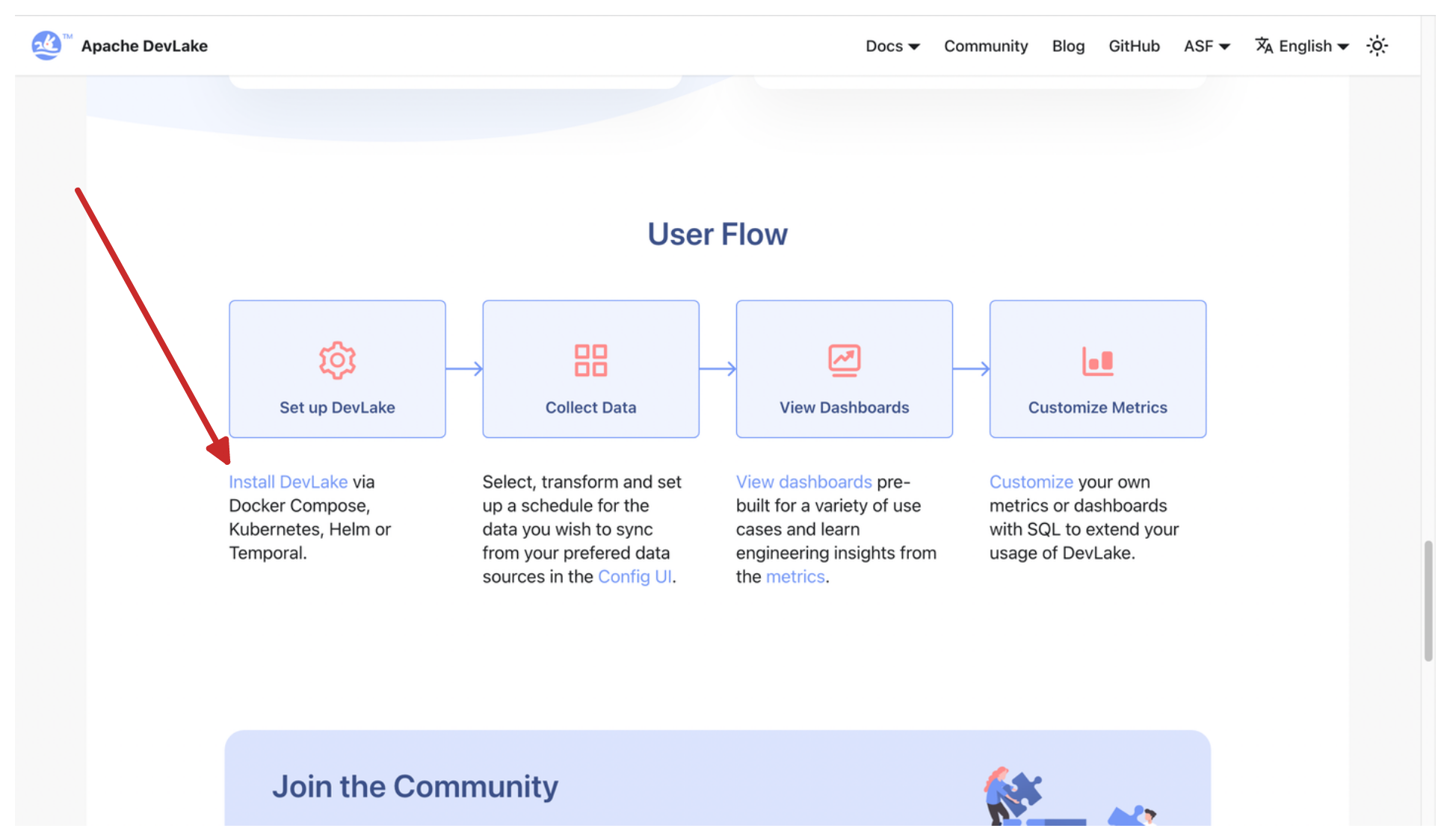Expand the Docs dropdown menu

click(x=892, y=46)
